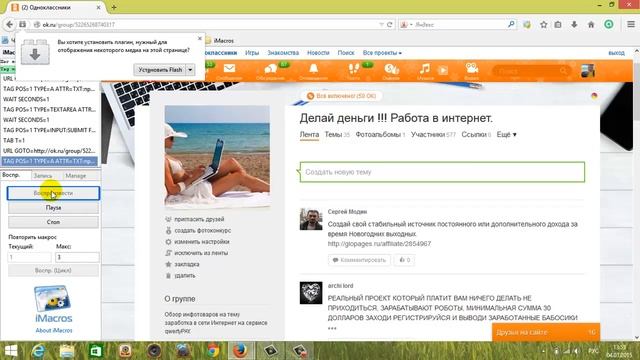Expand arrow next to Install Flash button
Screen dimensions: 640x360
(x=190, y=70)
